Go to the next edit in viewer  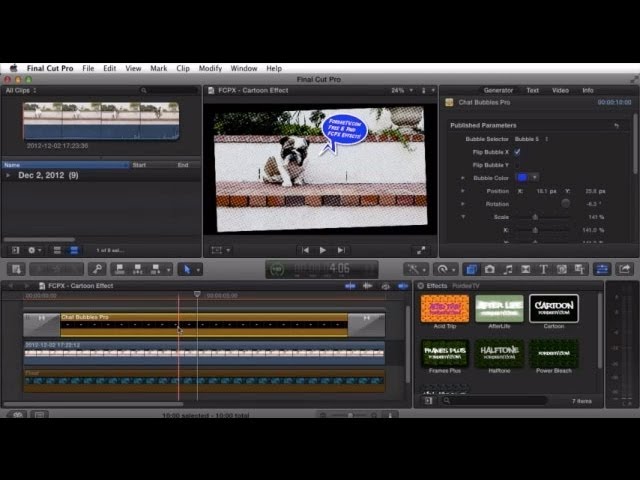pos(341,250)
